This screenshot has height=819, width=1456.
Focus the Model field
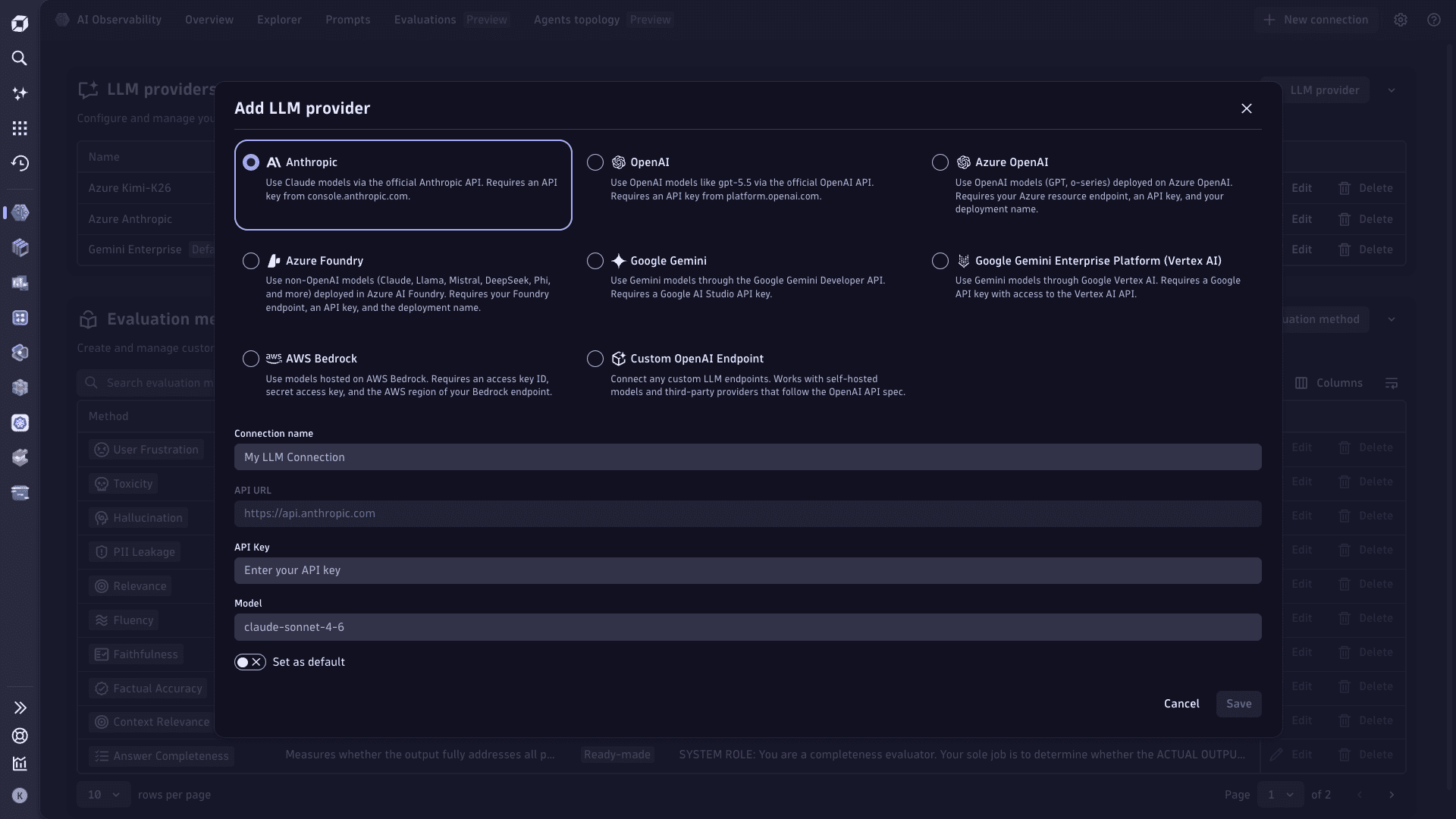pyautogui.click(x=748, y=627)
